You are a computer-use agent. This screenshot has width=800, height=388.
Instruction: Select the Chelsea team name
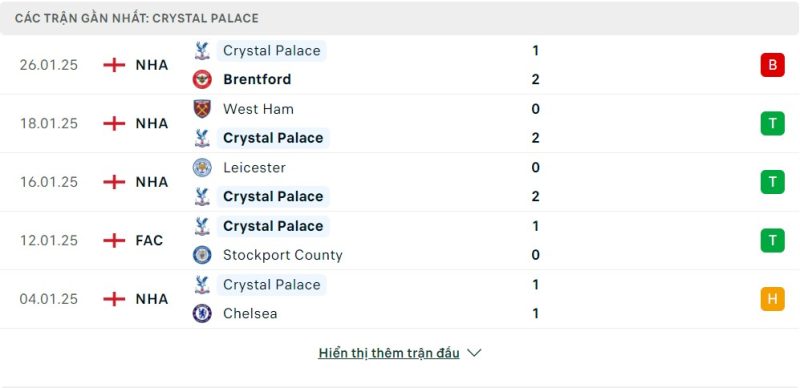pos(250,313)
